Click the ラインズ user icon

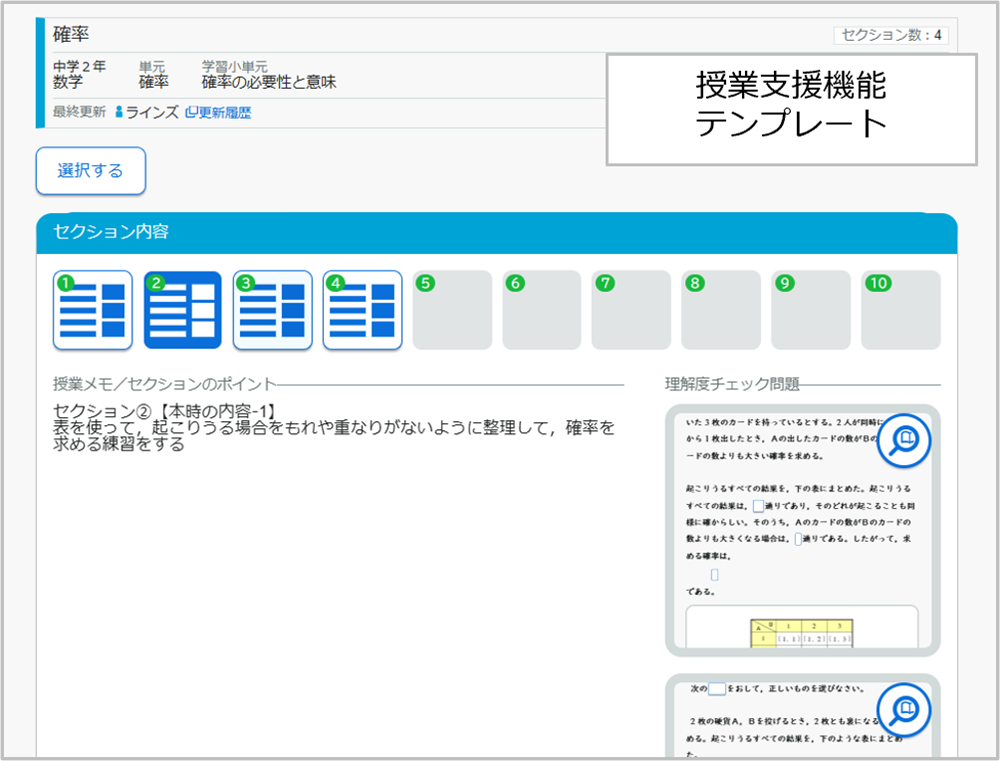[x=120, y=113]
